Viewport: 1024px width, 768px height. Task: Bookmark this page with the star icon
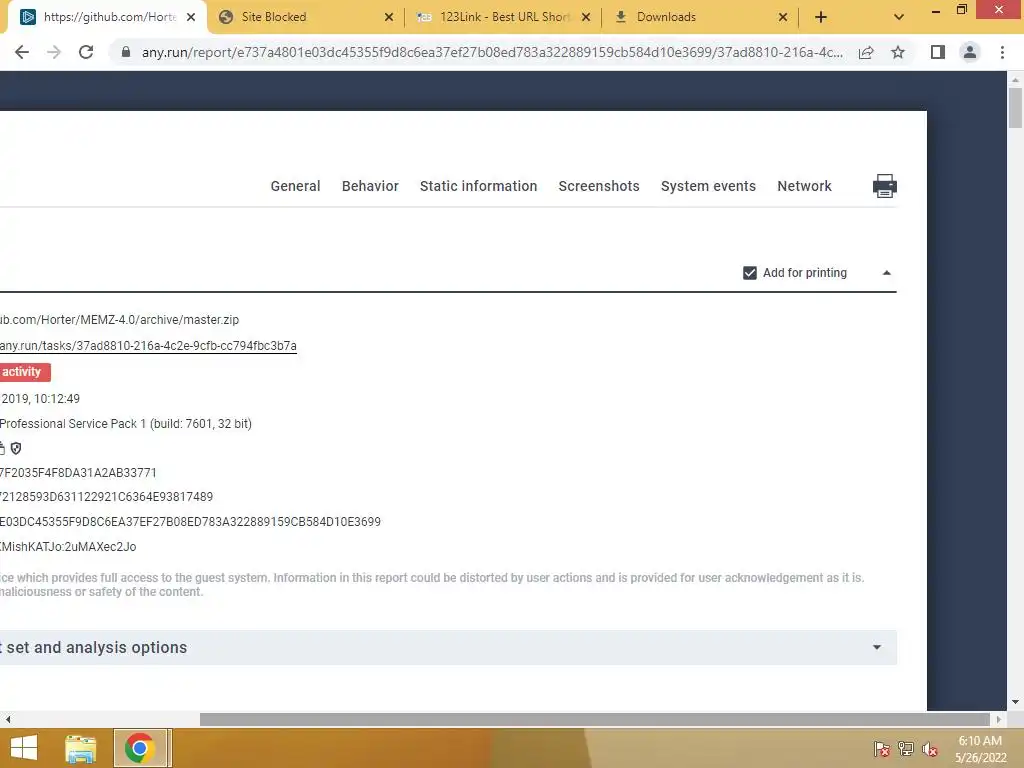[898, 52]
